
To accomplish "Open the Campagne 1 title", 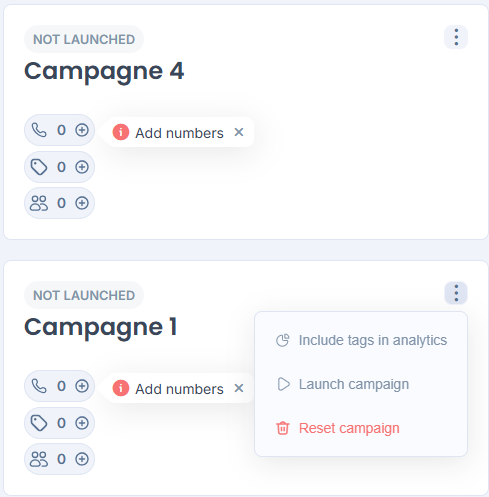I will (x=101, y=327).
